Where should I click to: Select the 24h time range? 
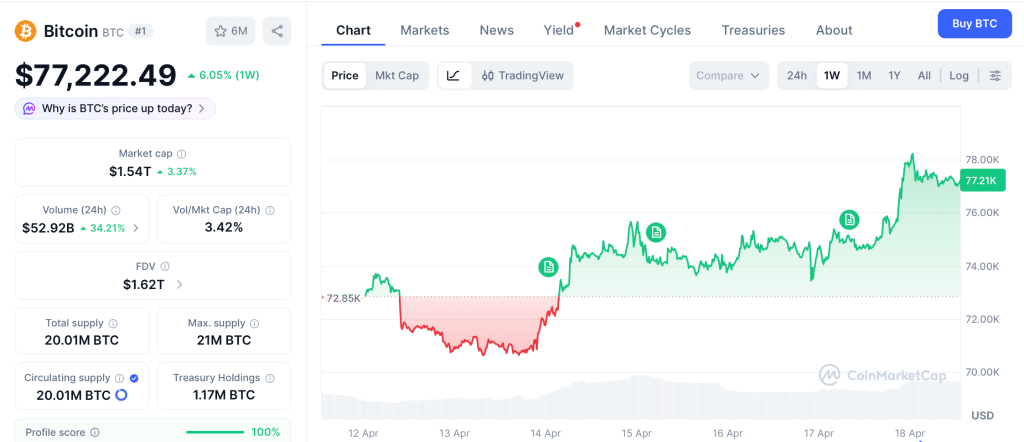pos(797,76)
